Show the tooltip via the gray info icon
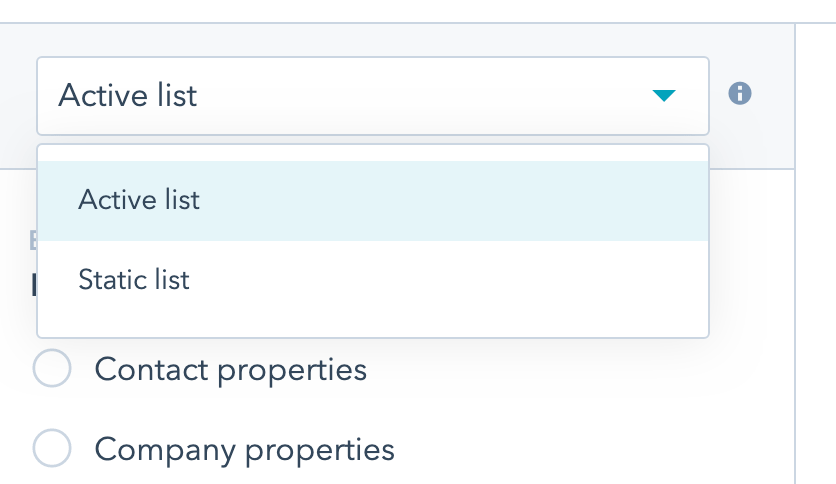The image size is (836, 484). [x=740, y=95]
